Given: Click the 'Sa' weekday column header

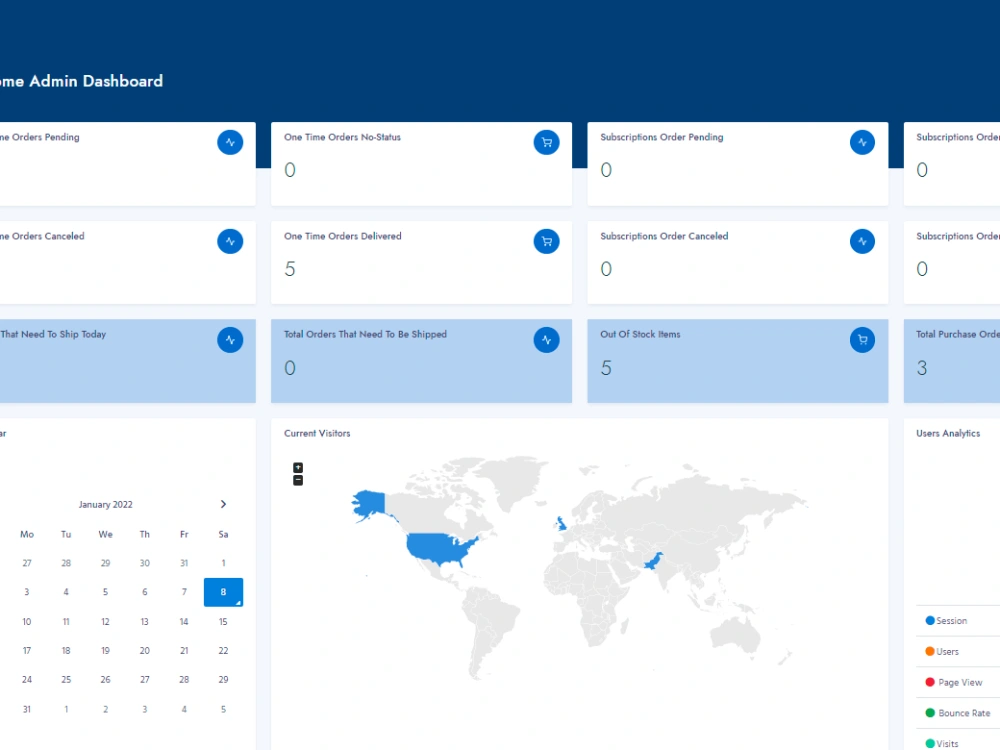Looking at the screenshot, I should click(x=223, y=534).
